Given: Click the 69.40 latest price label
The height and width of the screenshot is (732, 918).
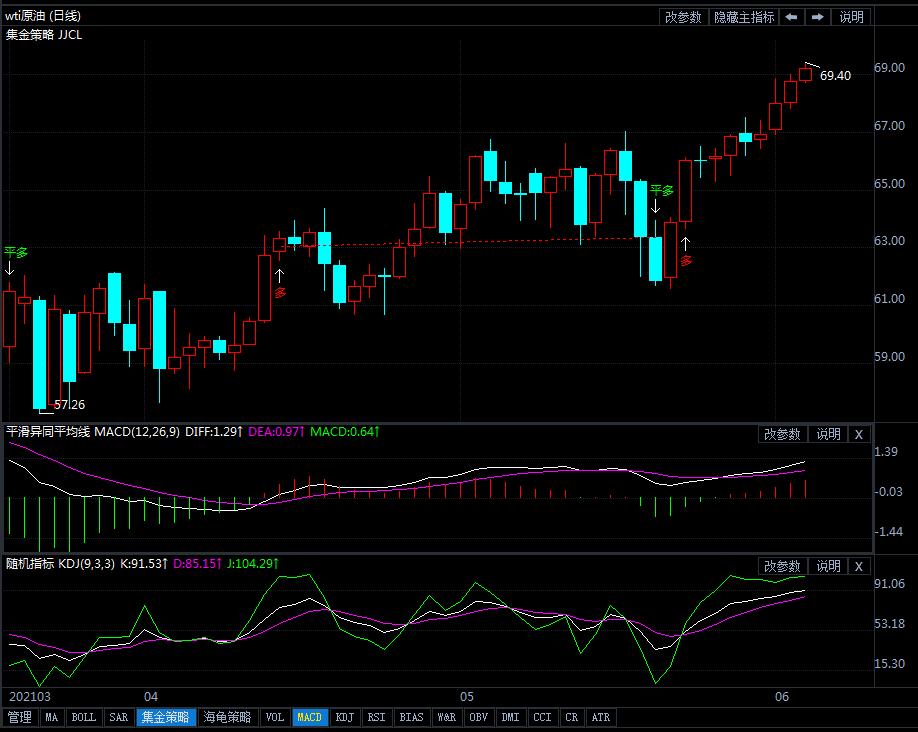Looking at the screenshot, I should tap(835, 76).
